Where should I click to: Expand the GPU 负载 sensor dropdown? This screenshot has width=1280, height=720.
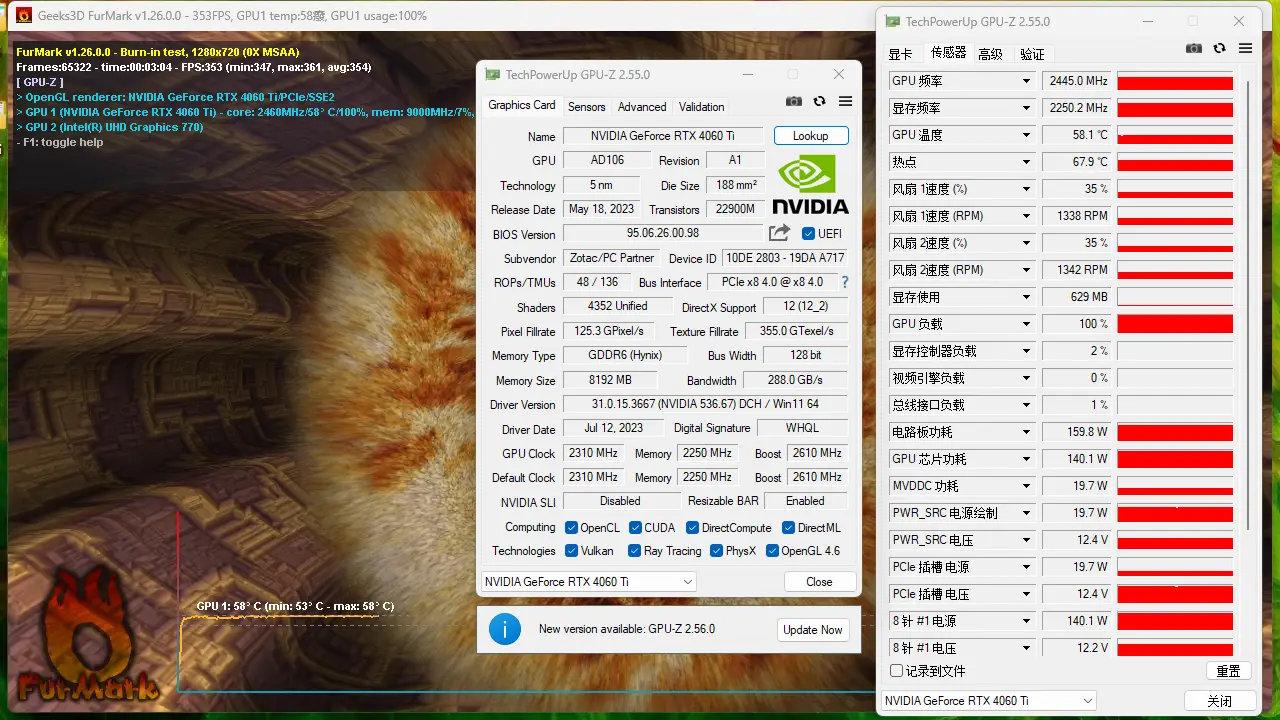click(1026, 324)
